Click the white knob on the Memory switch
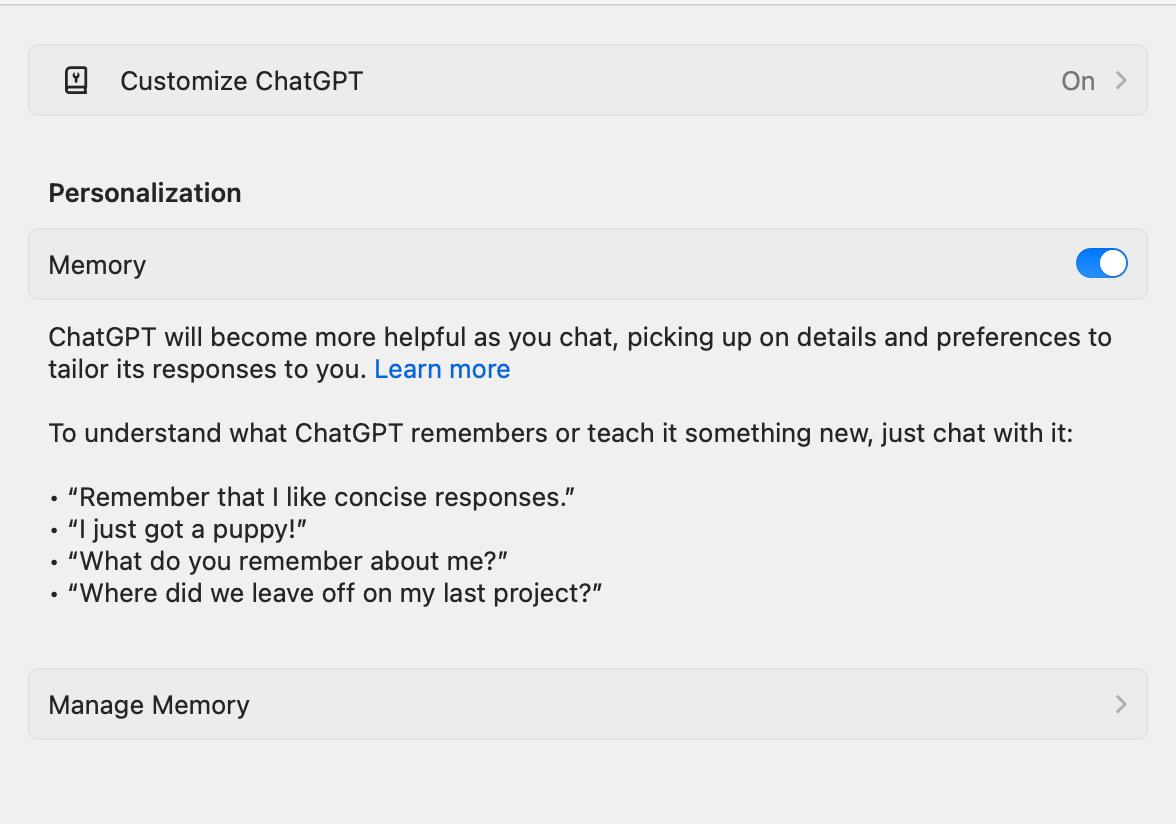 [1113, 264]
